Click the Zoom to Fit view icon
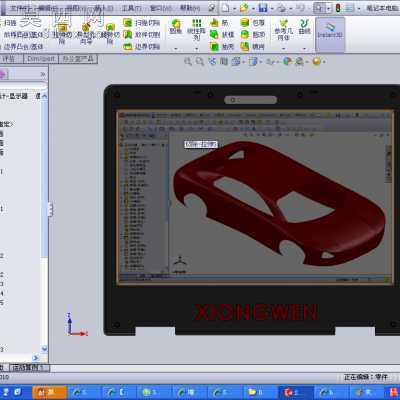This screenshot has width=400, height=400. click(x=188, y=61)
